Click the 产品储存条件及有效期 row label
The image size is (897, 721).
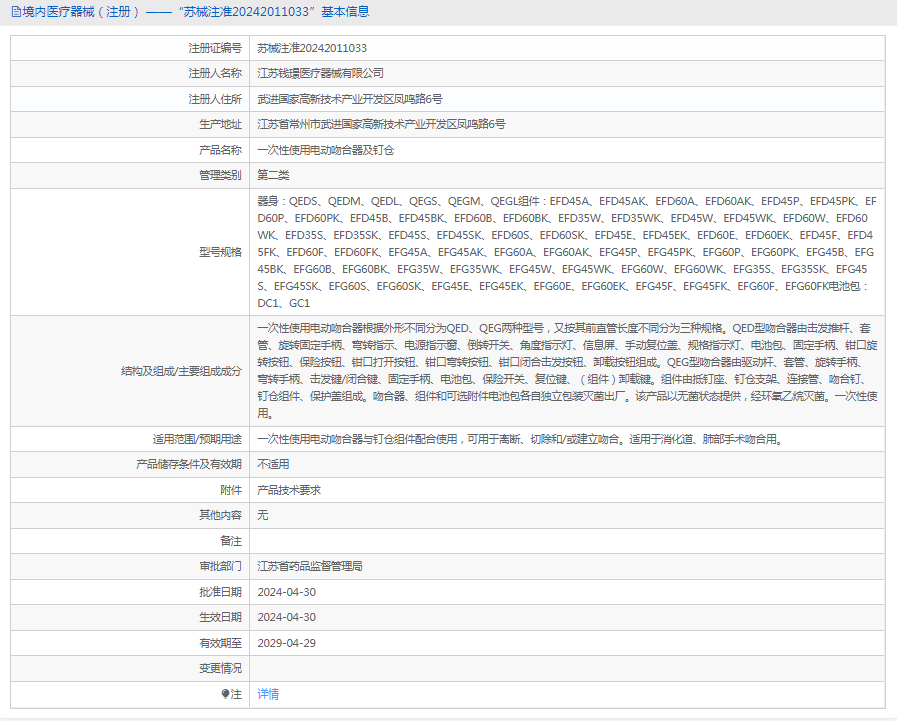point(189,464)
